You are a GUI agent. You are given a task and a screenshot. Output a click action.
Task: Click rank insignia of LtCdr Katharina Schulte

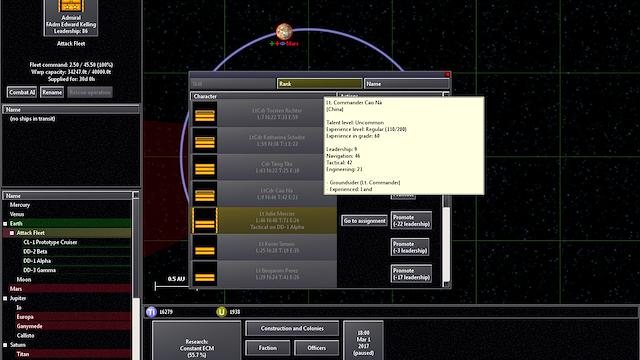[x=204, y=140]
